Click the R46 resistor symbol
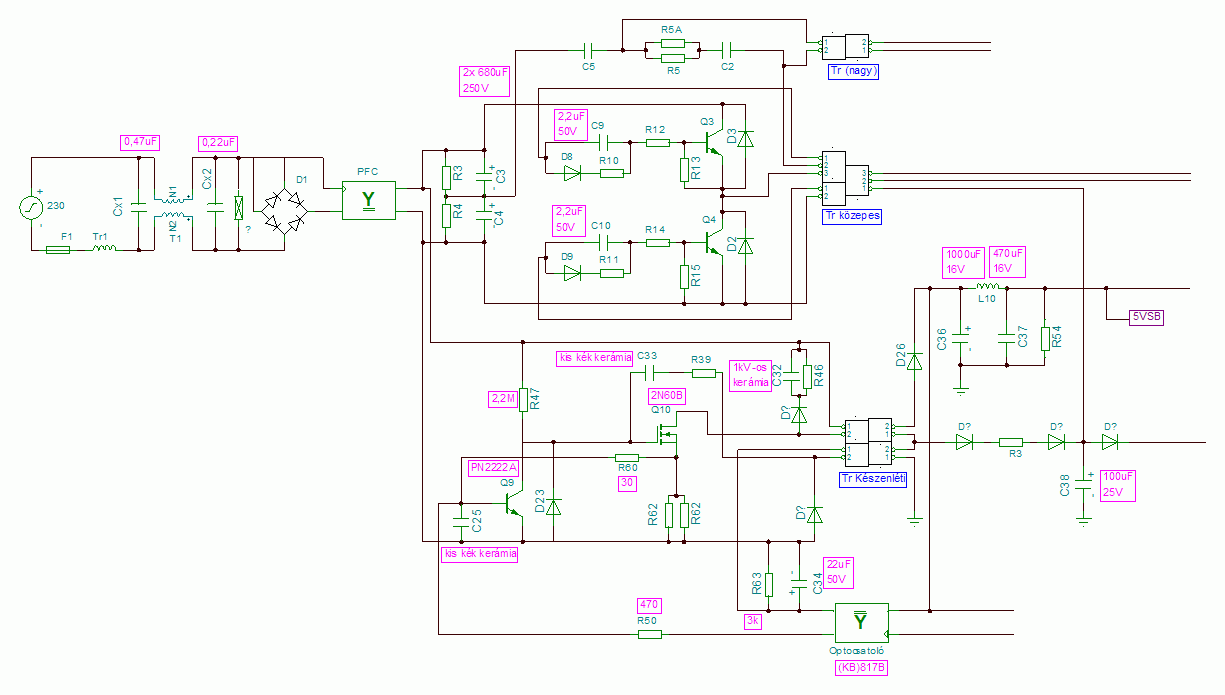 [x=809, y=376]
